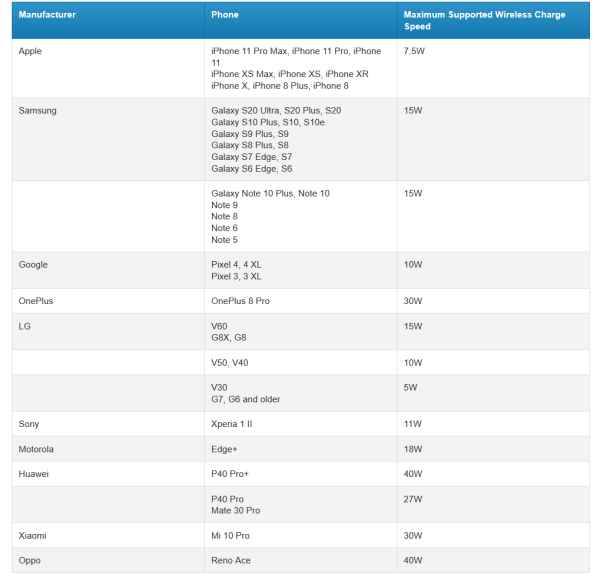Select the Galaxy S20 Ultra phone list cell
600x574 pixels.
click(x=301, y=139)
